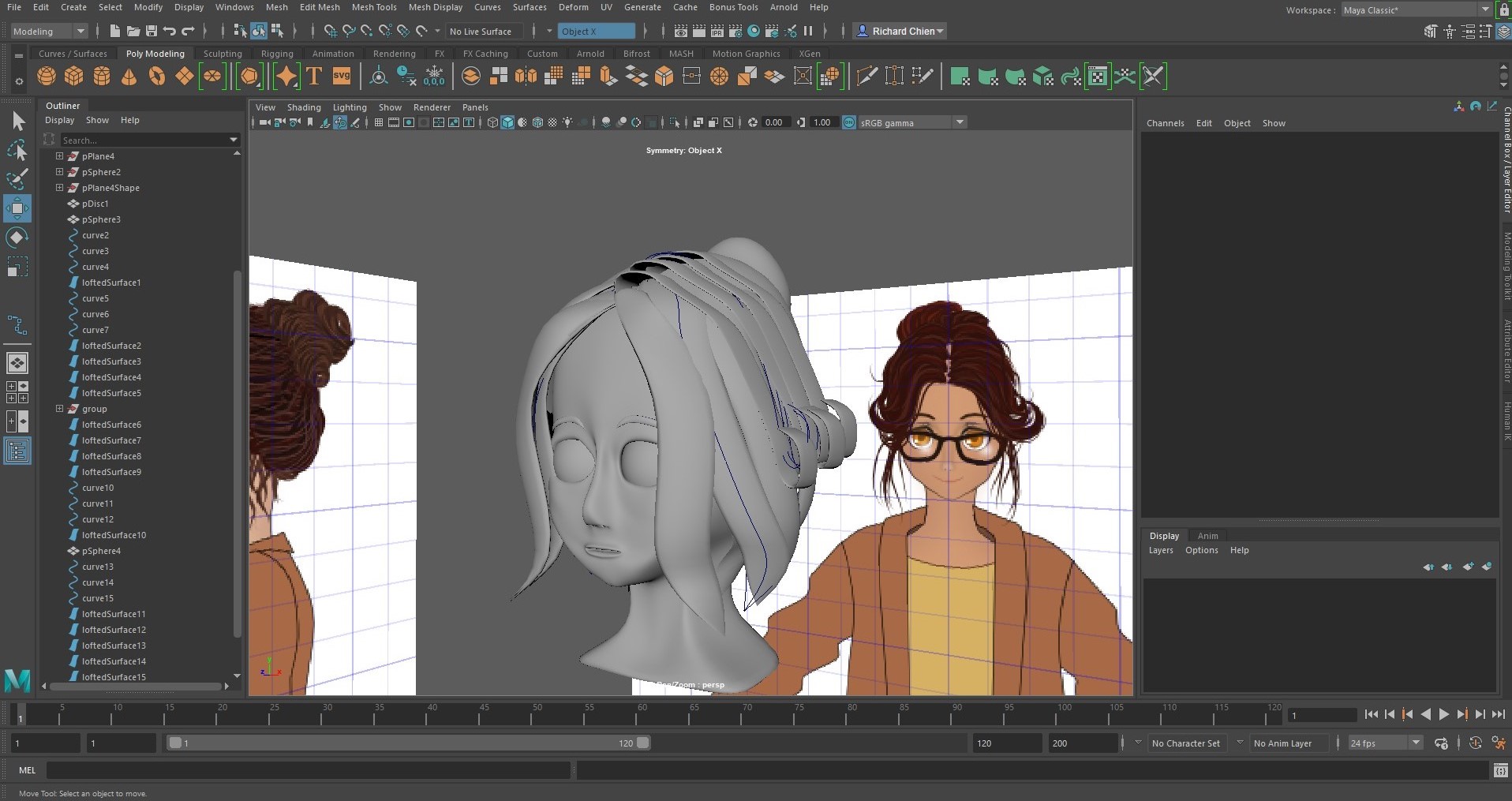This screenshot has width=1512, height=801.
Task: Select the Move tool in the toolbox
Action: point(17,208)
